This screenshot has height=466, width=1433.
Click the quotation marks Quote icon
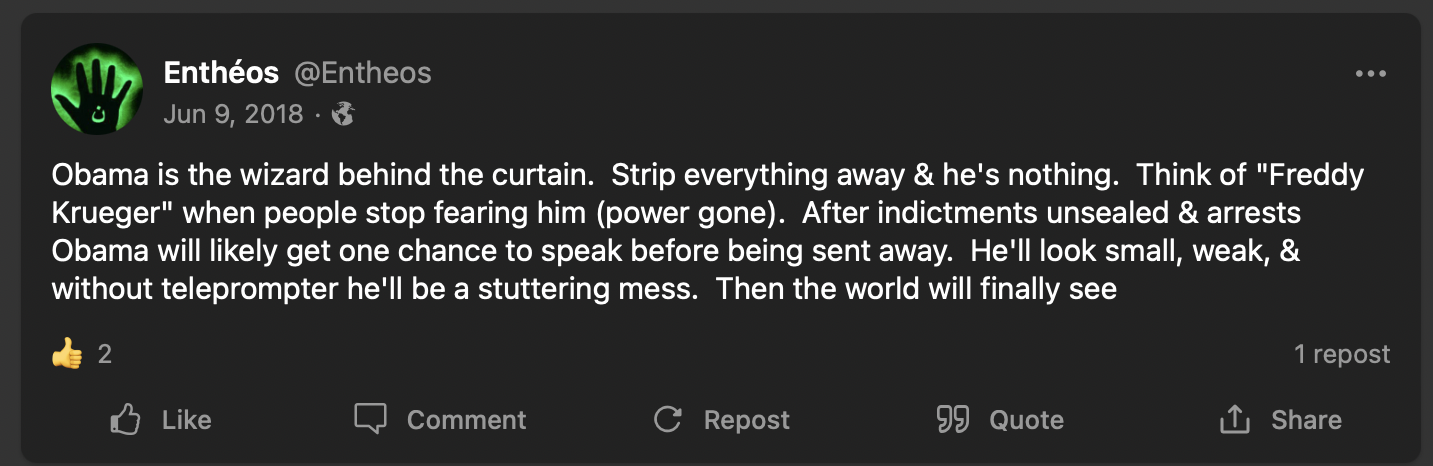pyautogui.click(x=953, y=419)
